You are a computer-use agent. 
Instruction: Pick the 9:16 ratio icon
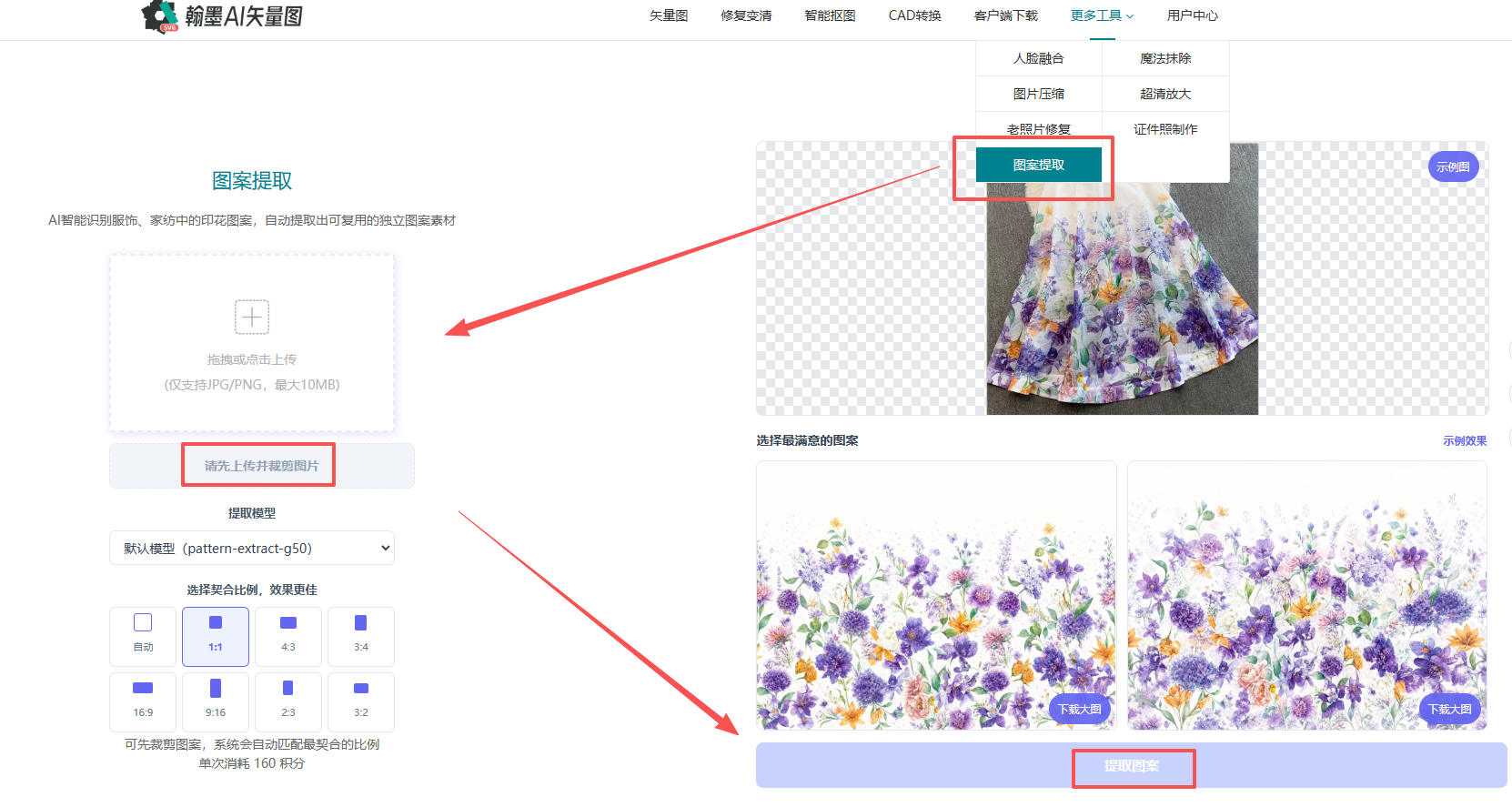[x=216, y=688]
